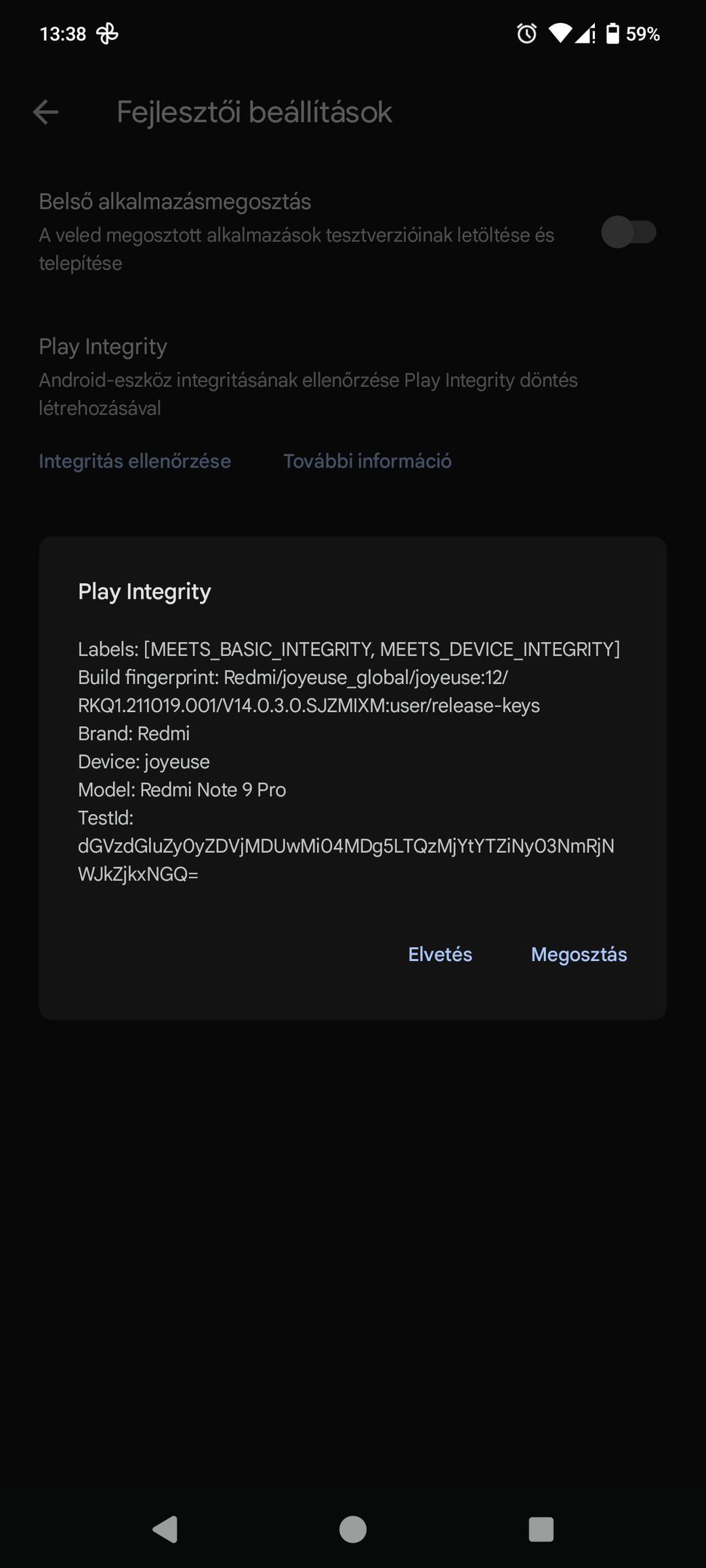Tap the battery status icon
The width and height of the screenshot is (706, 1568).
(x=612, y=33)
